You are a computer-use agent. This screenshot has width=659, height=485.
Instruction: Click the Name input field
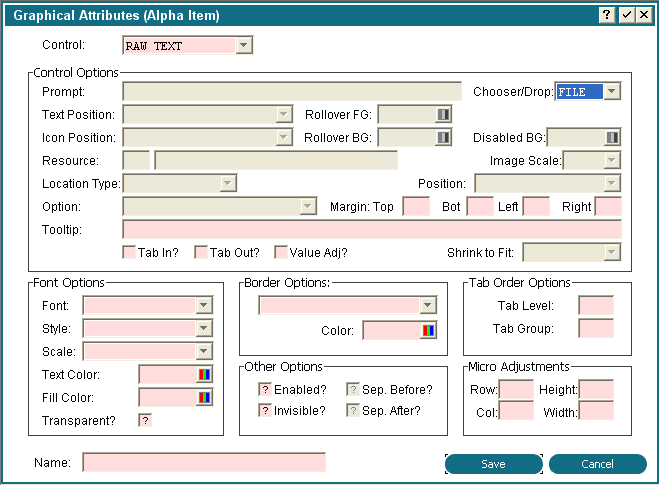[204, 463]
